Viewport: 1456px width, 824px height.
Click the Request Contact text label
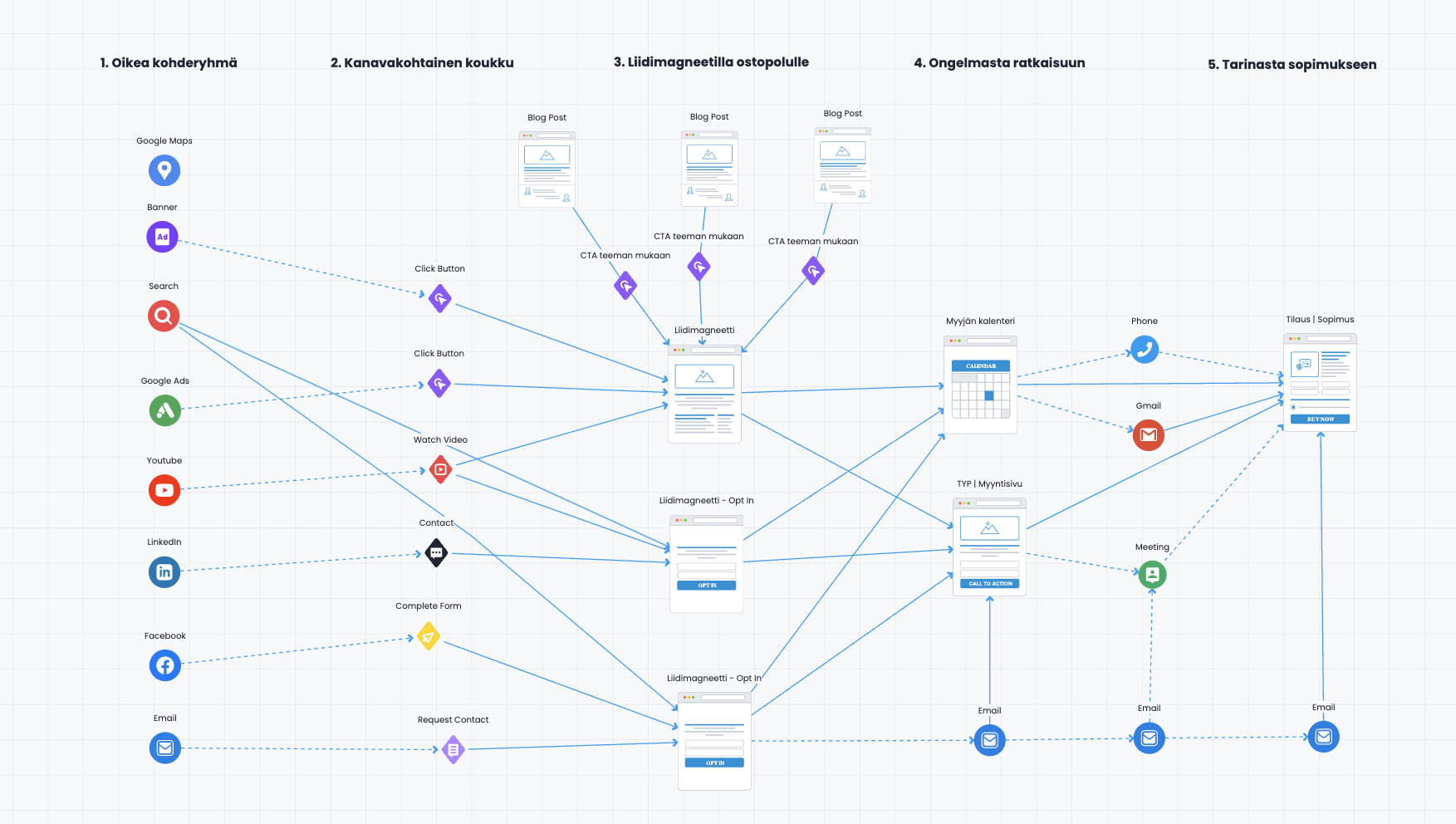(x=453, y=720)
